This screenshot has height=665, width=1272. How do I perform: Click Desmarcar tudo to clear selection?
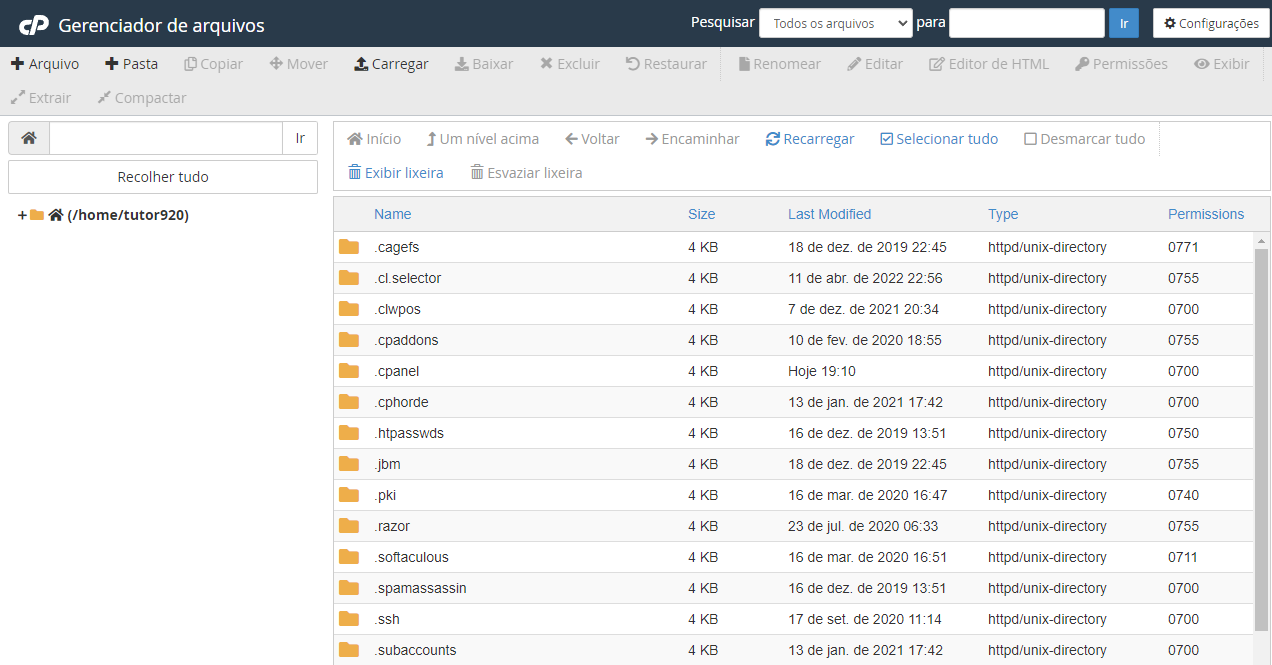point(1084,138)
